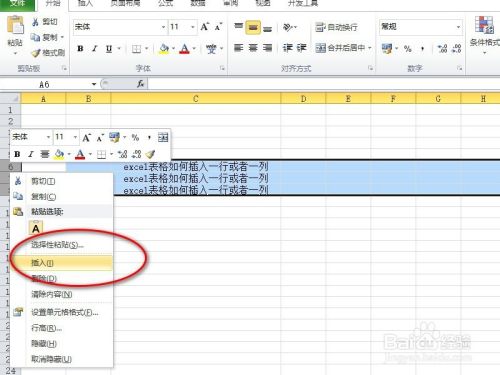This screenshot has height=375, width=500.
Task: Click the Name Box showing A6
Action: click(44, 84)
